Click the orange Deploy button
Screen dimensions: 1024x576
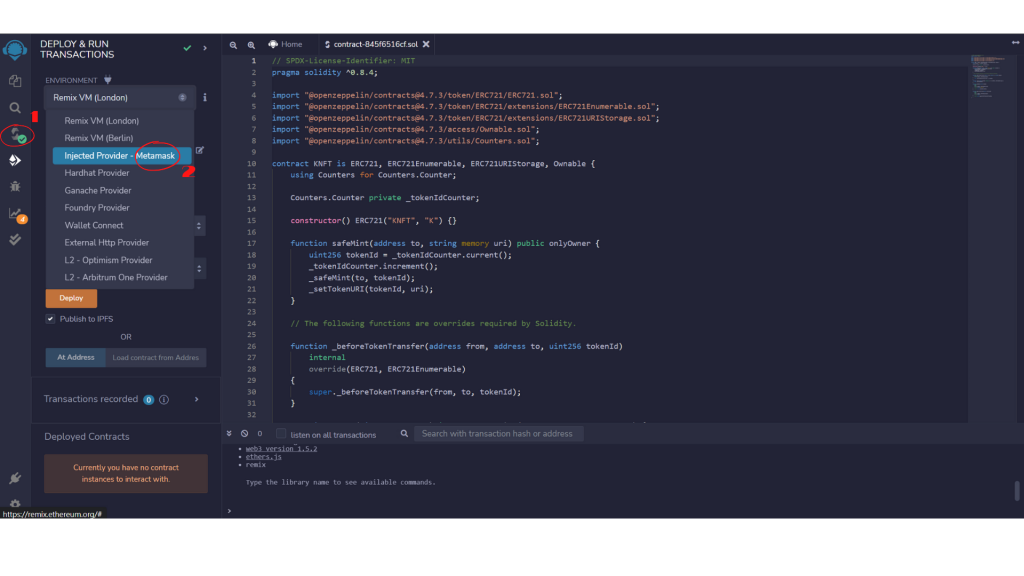click(x=71, y=298)
